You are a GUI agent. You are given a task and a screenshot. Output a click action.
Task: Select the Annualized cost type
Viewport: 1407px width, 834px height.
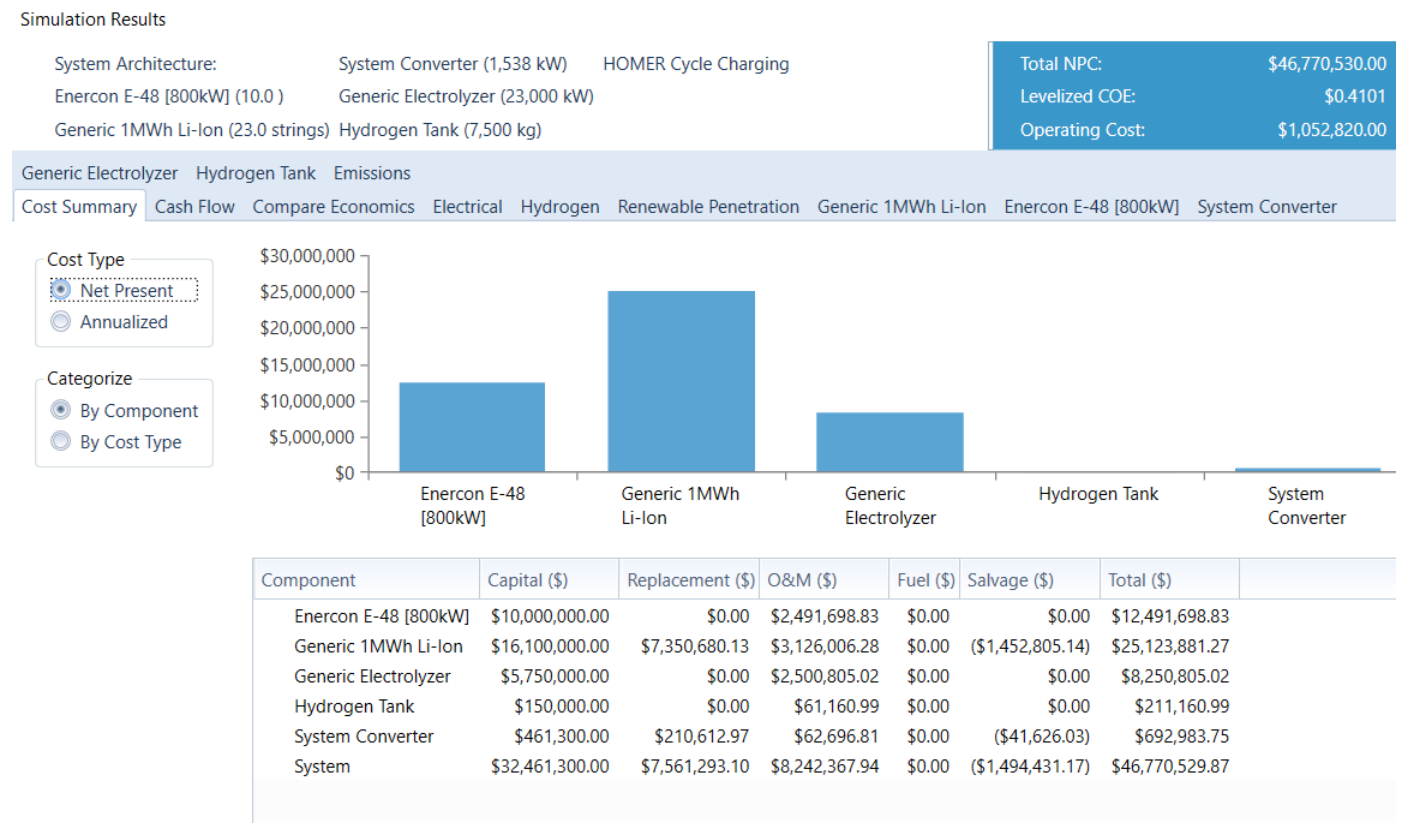(x=110, y=322)
